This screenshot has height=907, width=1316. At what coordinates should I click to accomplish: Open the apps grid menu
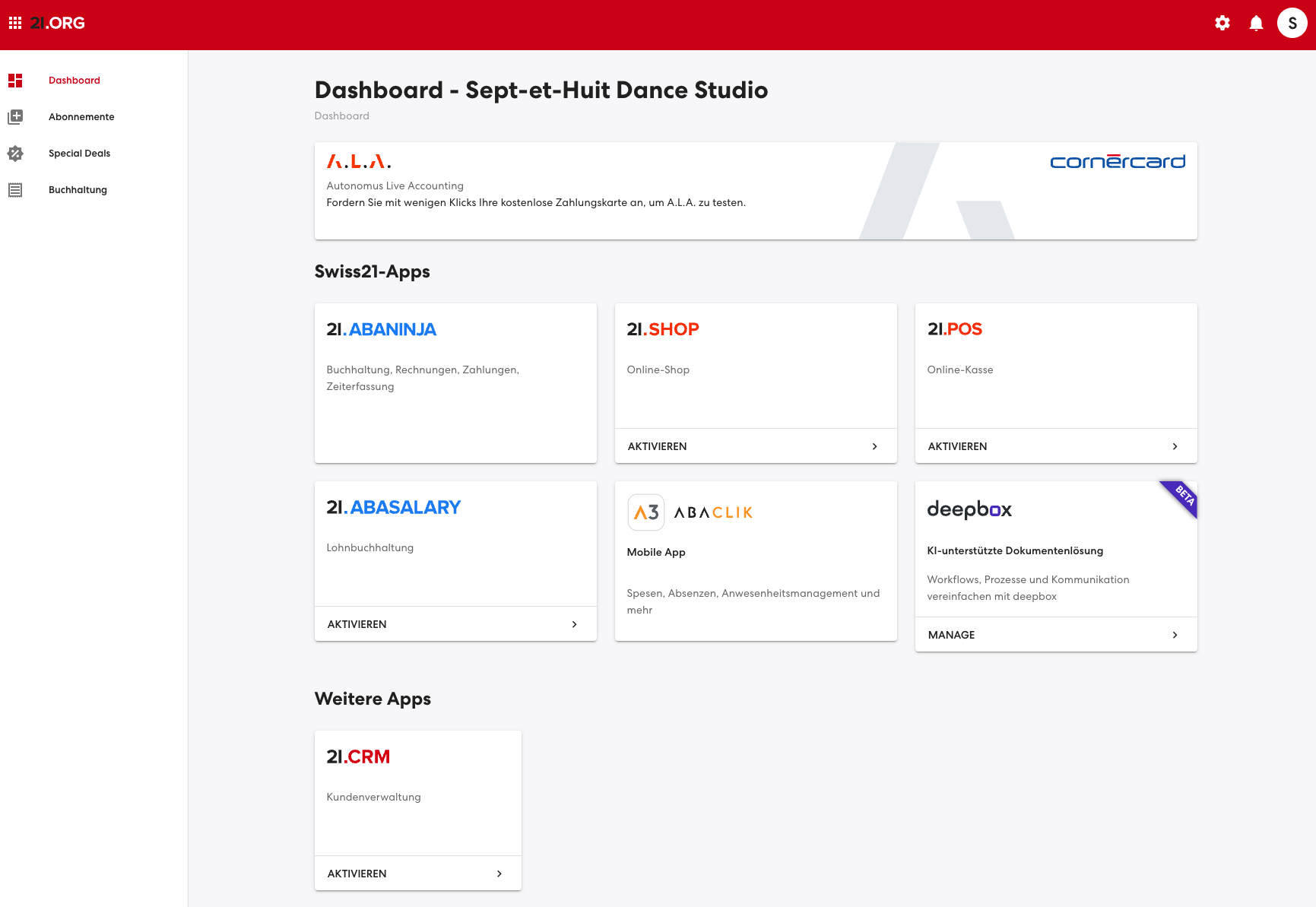point(16,23)
